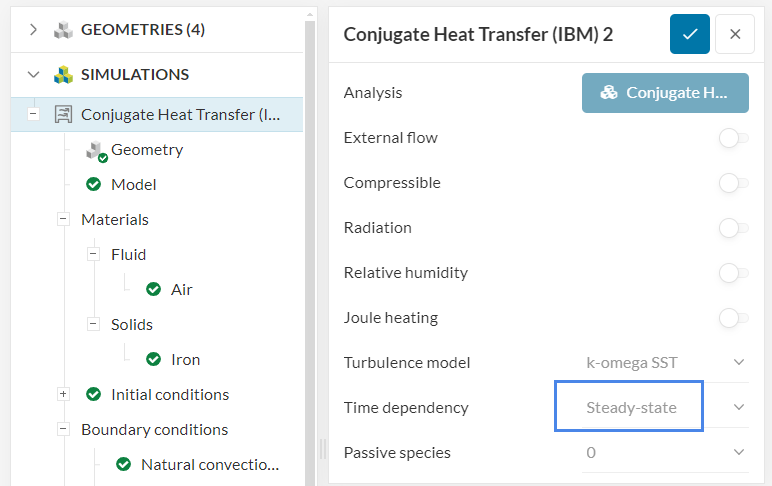Viewport: 772px width, 486px height.
Task: Click green check icon next to Model
Action: (94, 185)
